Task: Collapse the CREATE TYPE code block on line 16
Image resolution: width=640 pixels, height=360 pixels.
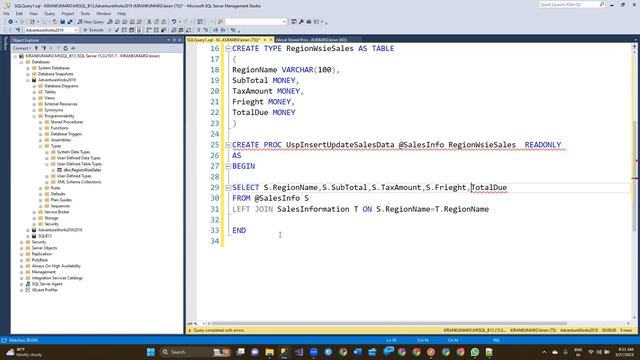Action: (x=228, y=49)
